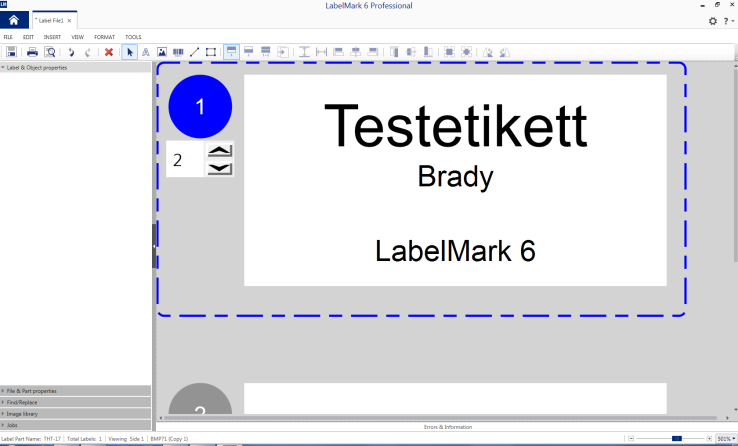This screenshot has width=738, height=446.
Task: Increase copies with up arrow
Action: [220, 151]
